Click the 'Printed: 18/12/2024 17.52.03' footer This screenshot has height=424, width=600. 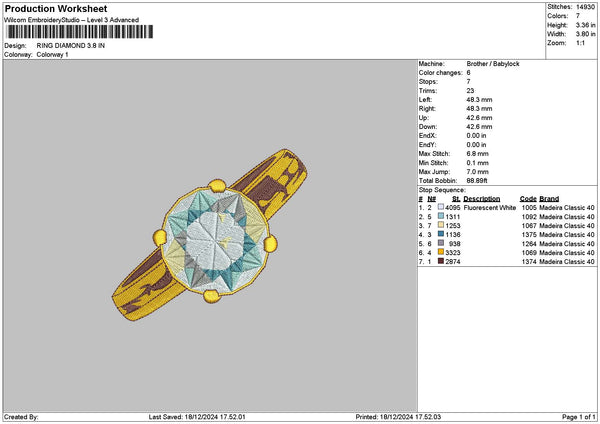[x=398, y=417]
